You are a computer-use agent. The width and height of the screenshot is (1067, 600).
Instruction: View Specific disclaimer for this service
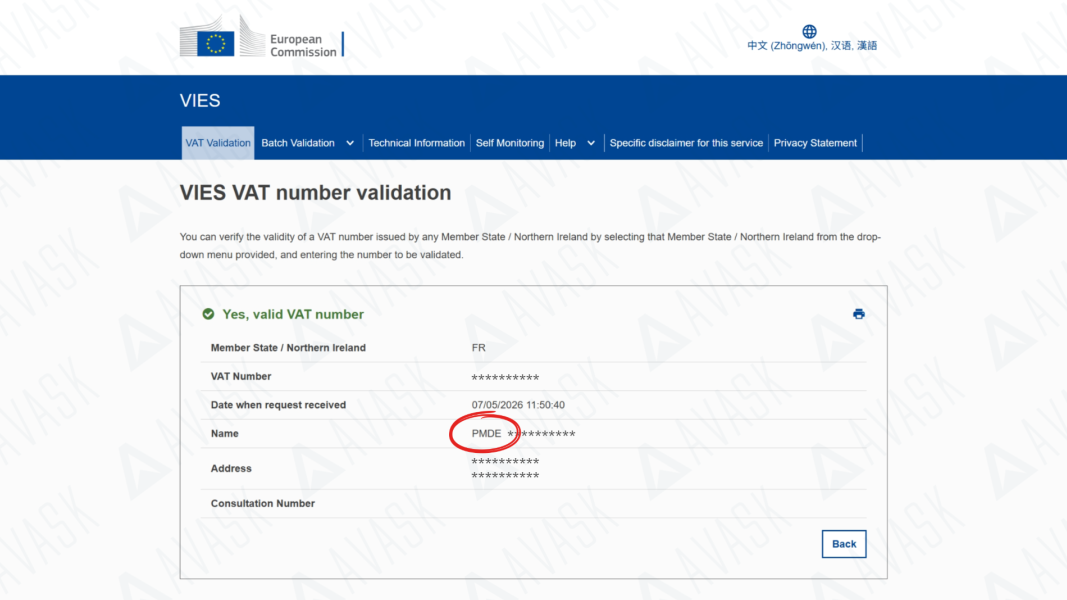686,143
